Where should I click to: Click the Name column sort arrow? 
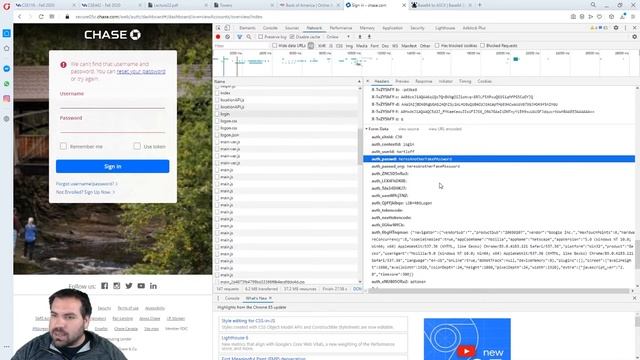(359, 82)
